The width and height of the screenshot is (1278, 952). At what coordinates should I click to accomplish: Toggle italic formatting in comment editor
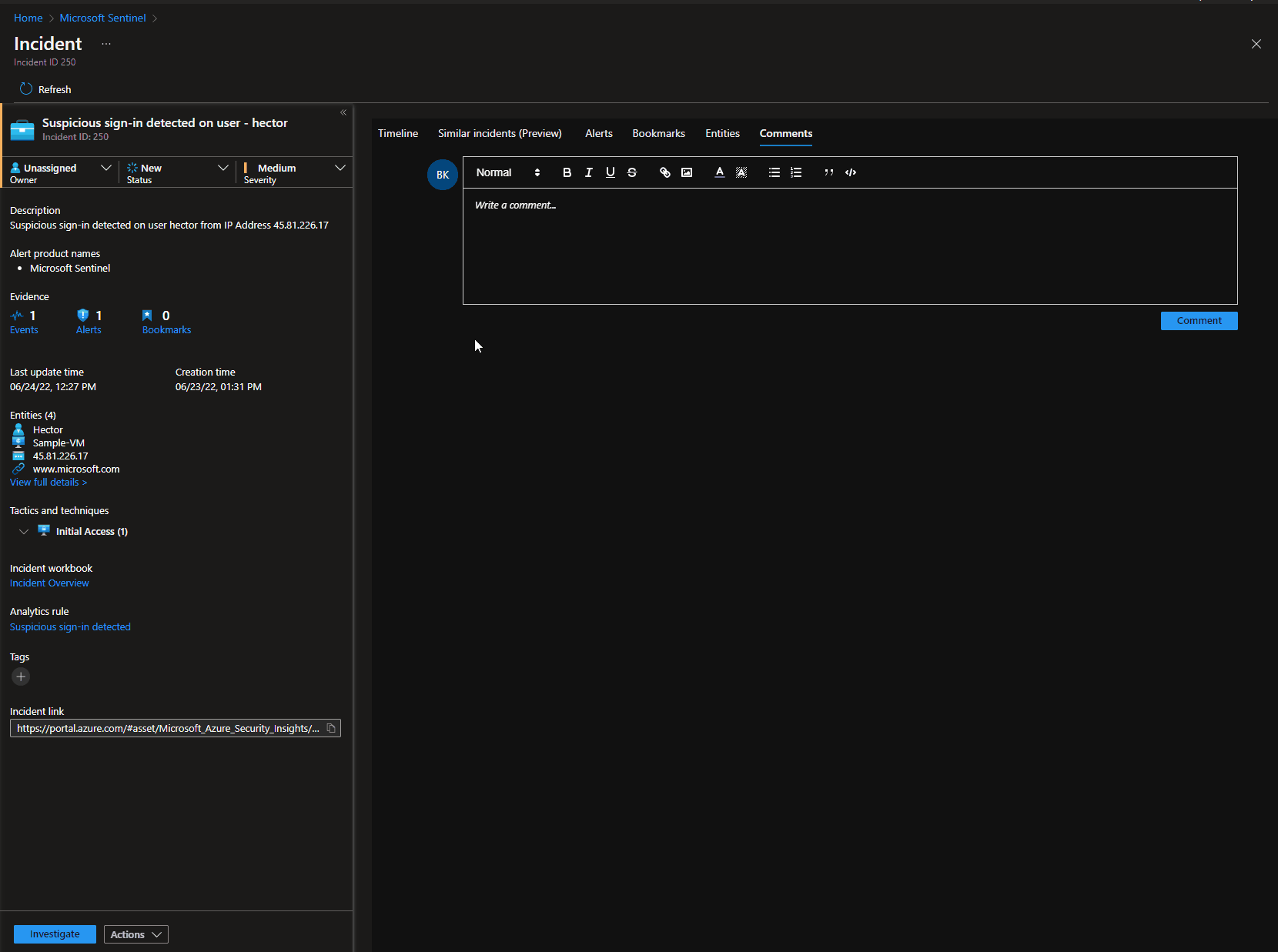[x=588, y=172]
